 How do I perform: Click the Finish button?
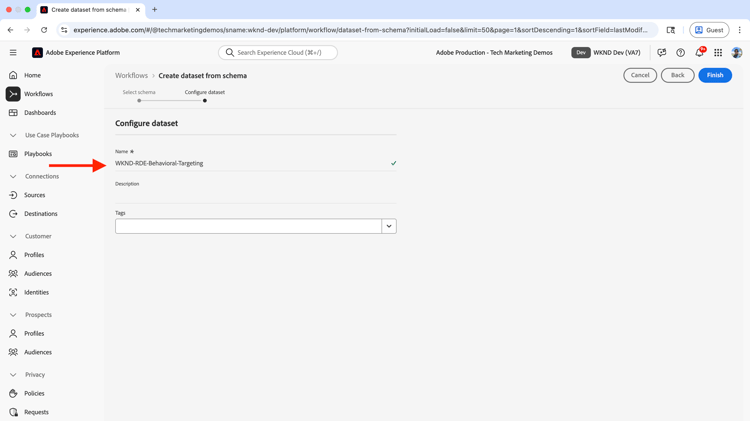(x=715, y=75)
